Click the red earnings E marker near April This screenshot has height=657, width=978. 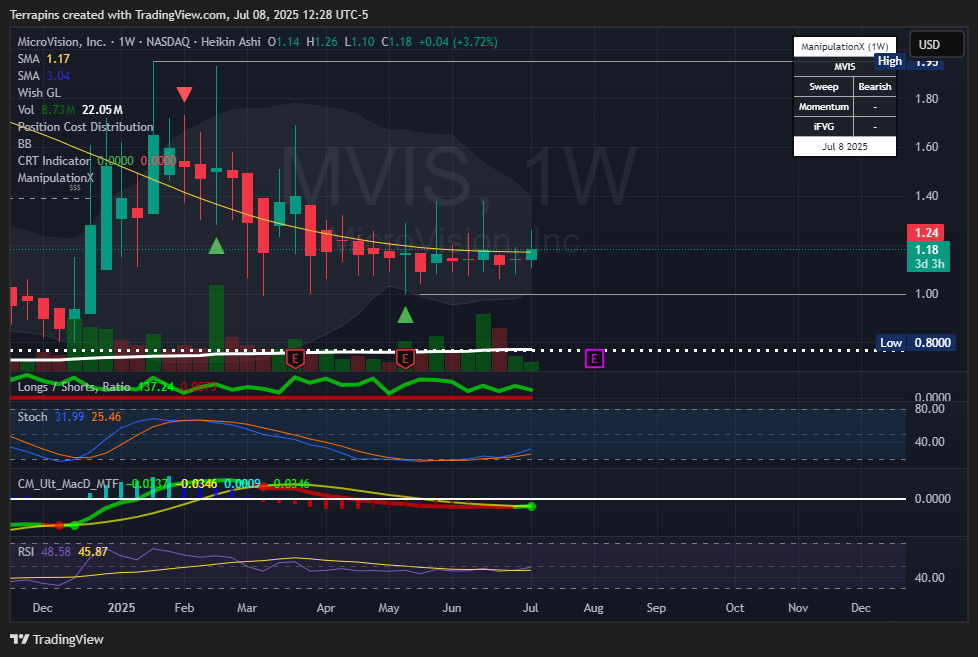click(x=295, y=359)
